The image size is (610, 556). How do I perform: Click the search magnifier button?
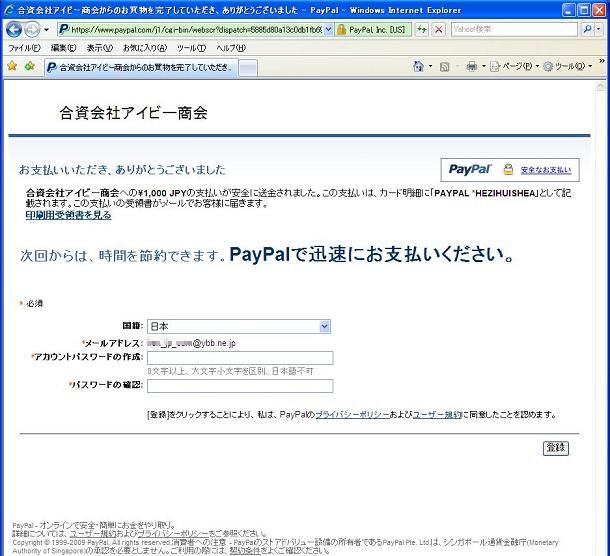click(588, 29)
